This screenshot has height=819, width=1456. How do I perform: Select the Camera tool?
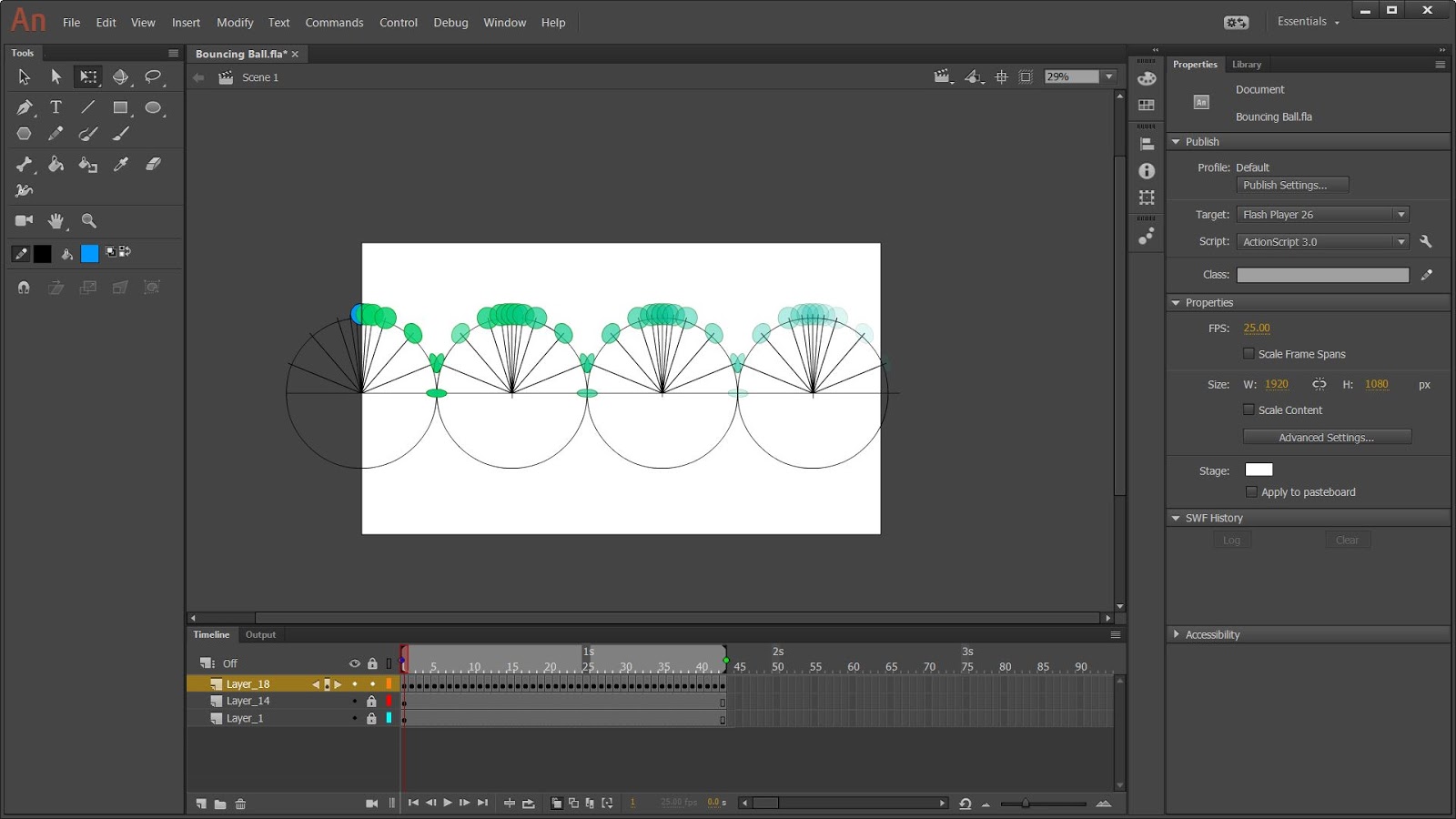click(24, 220)
